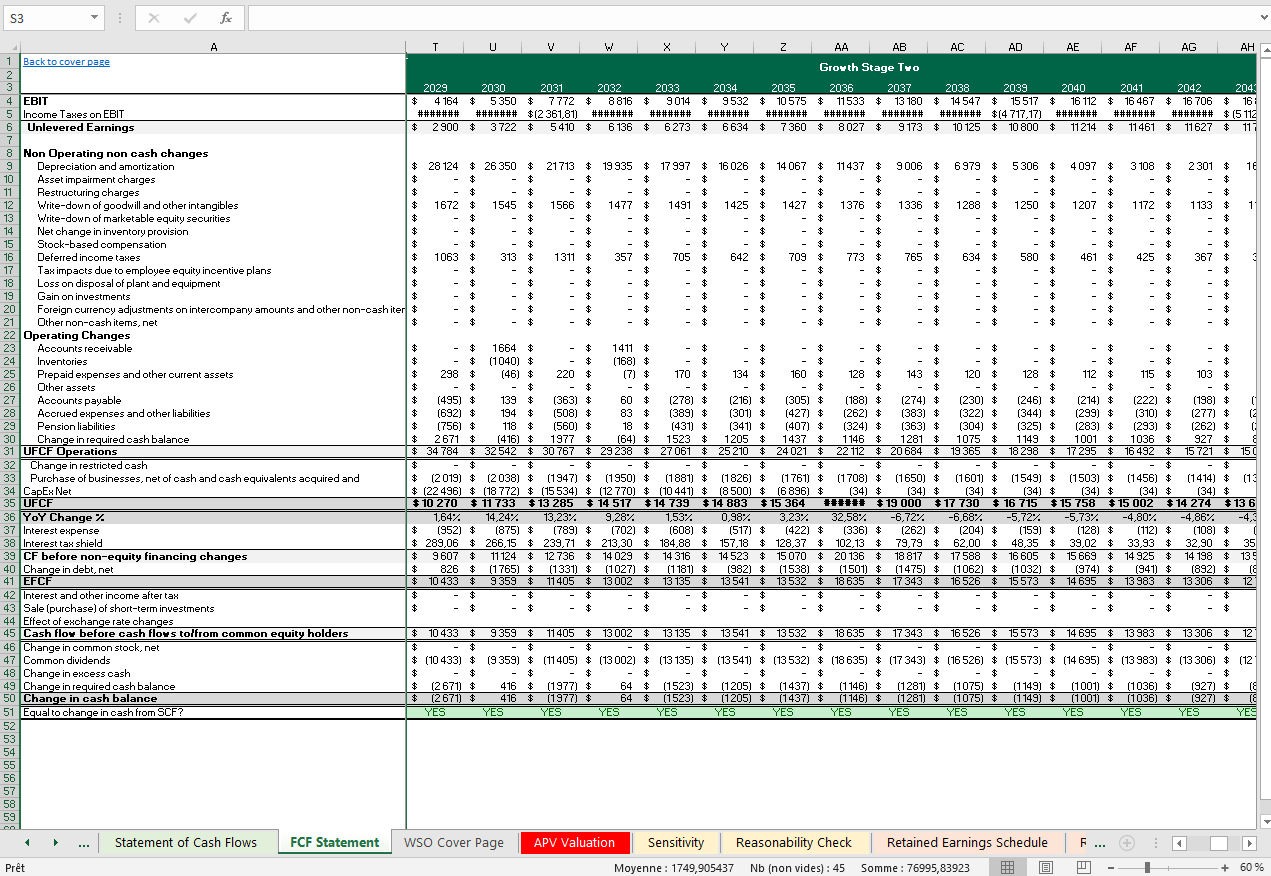Switch to Page Layout view icon
The image size is (1271, 876).
(x=1045, y=867)
